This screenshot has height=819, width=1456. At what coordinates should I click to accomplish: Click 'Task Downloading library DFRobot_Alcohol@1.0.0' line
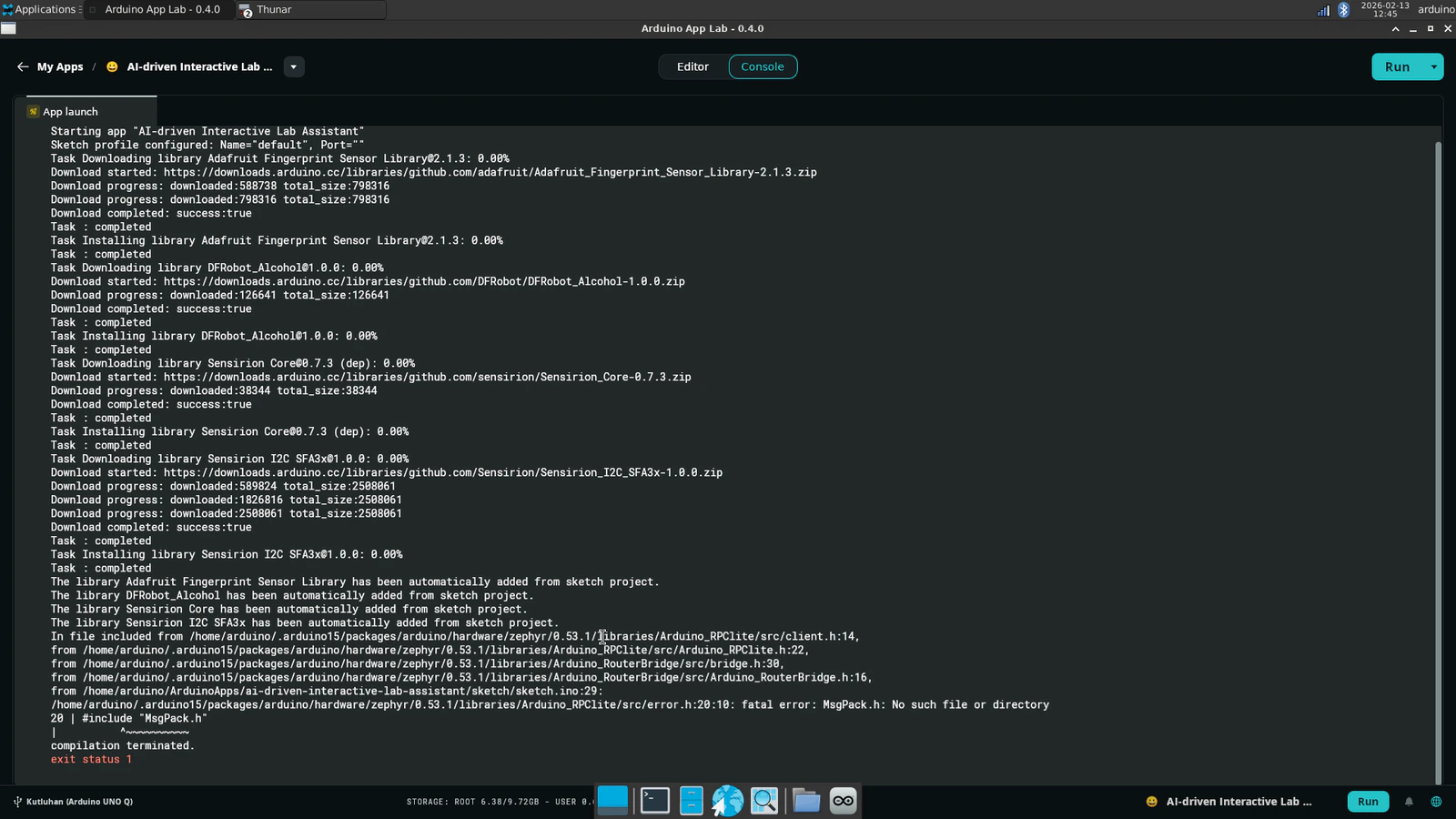click(217, 268)
